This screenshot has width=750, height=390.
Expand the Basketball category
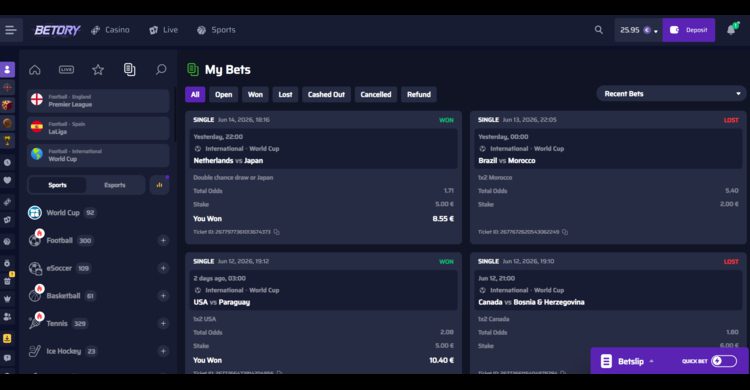163,296
